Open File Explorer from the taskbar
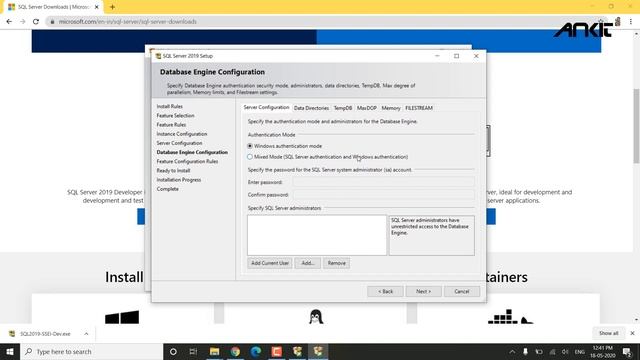The image size is (640, 360). [x=214, y=351]
